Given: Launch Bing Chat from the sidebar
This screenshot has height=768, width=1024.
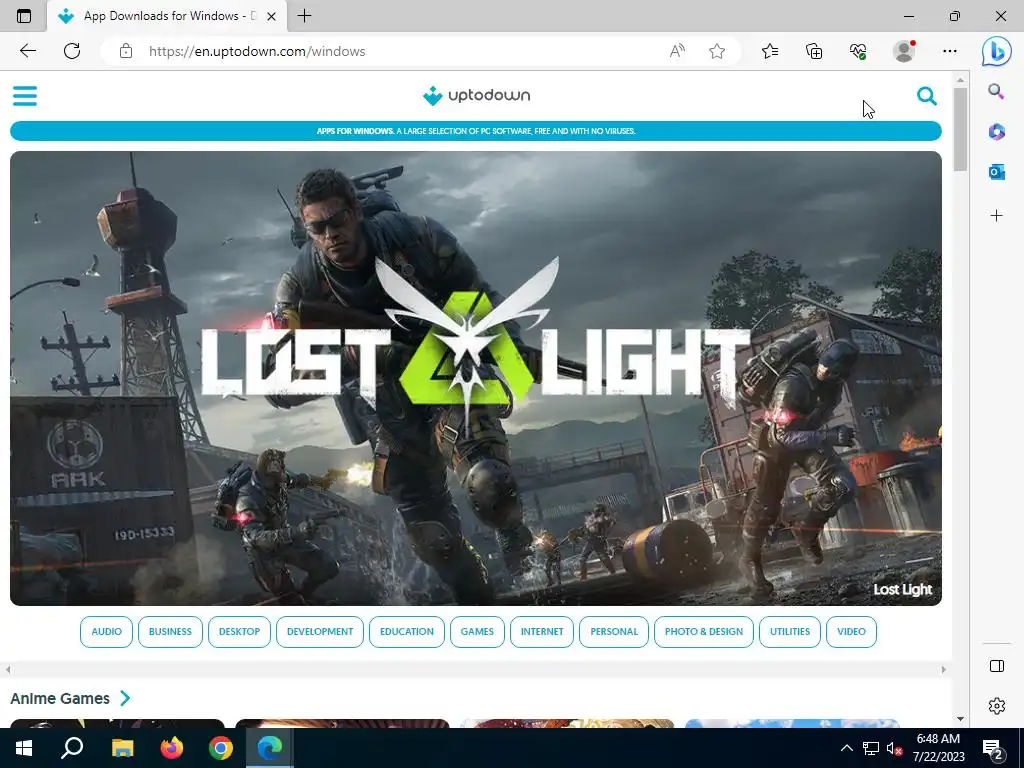Looking at the screenshot, I should [997, 51].
